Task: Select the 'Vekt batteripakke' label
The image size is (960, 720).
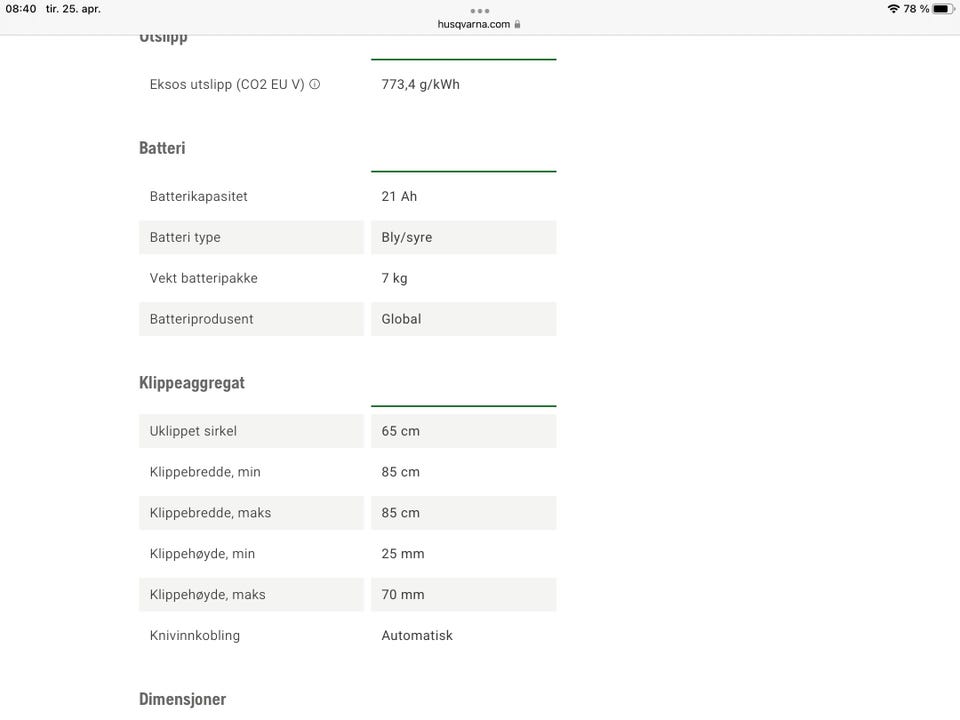Action: coord(204,279)
